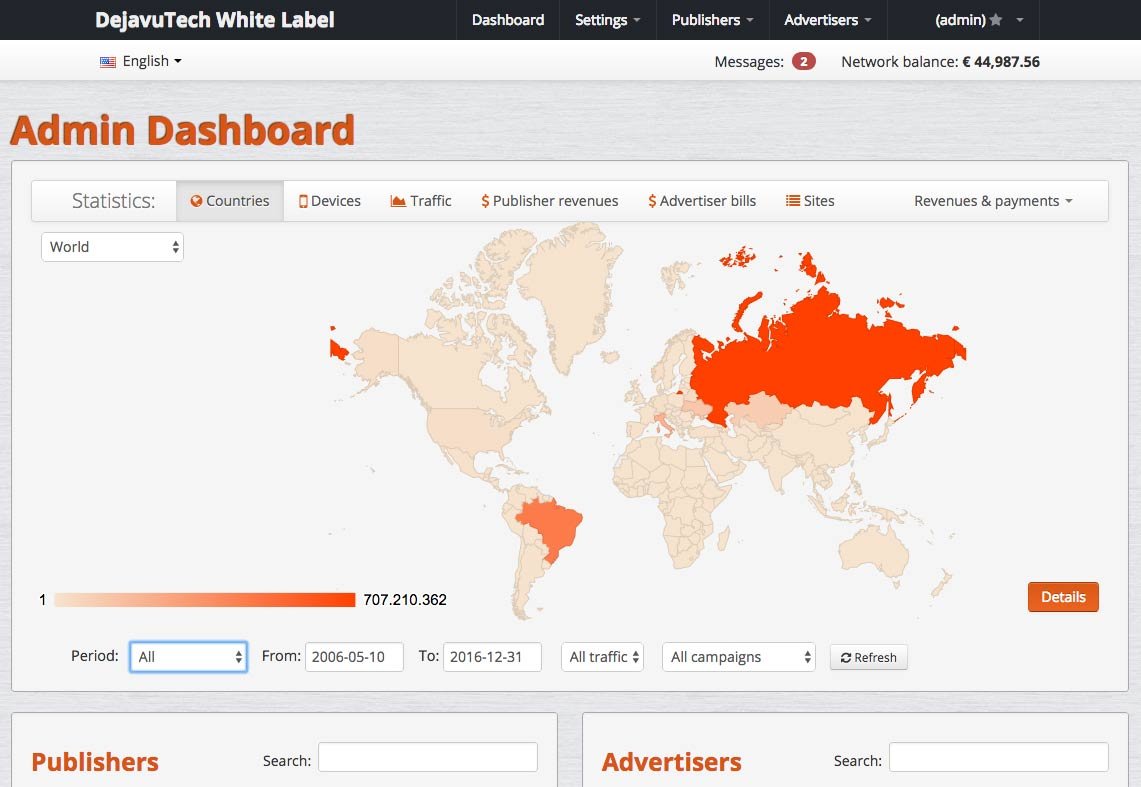
Task: Open the admin account caret menu
Action: tap(1019, 20)
